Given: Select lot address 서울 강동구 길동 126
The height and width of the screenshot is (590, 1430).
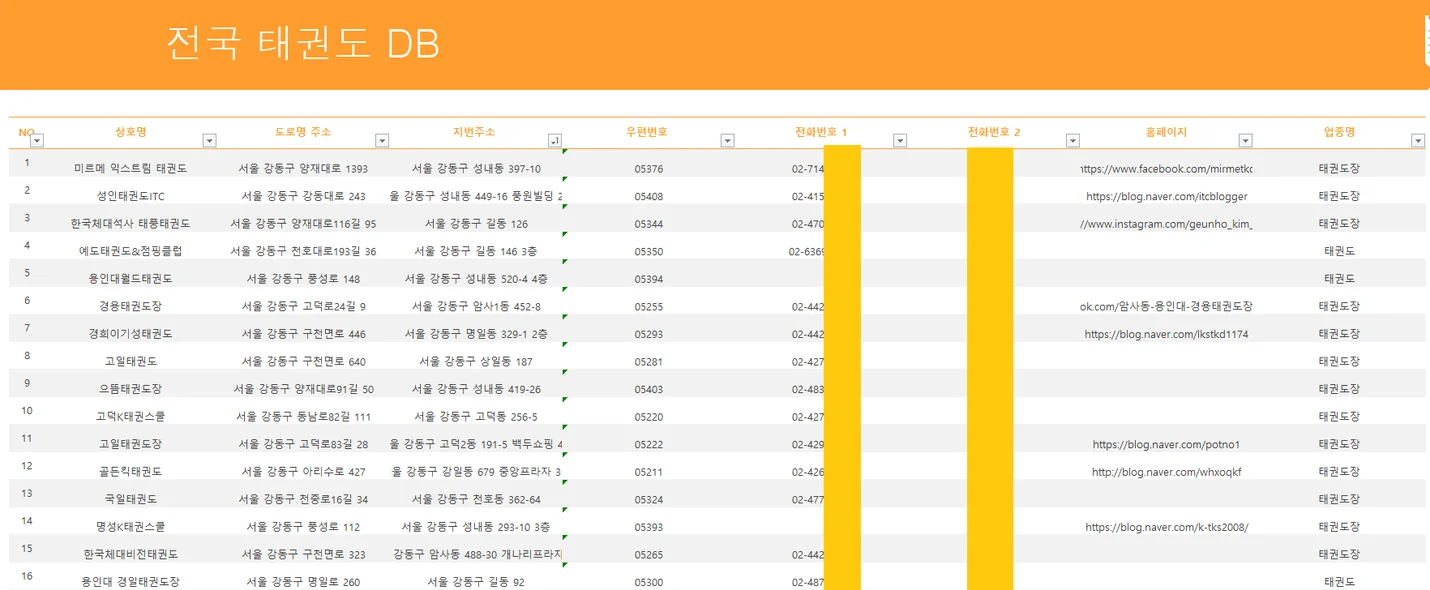Looking at the screenshot, I should [476, 224].
